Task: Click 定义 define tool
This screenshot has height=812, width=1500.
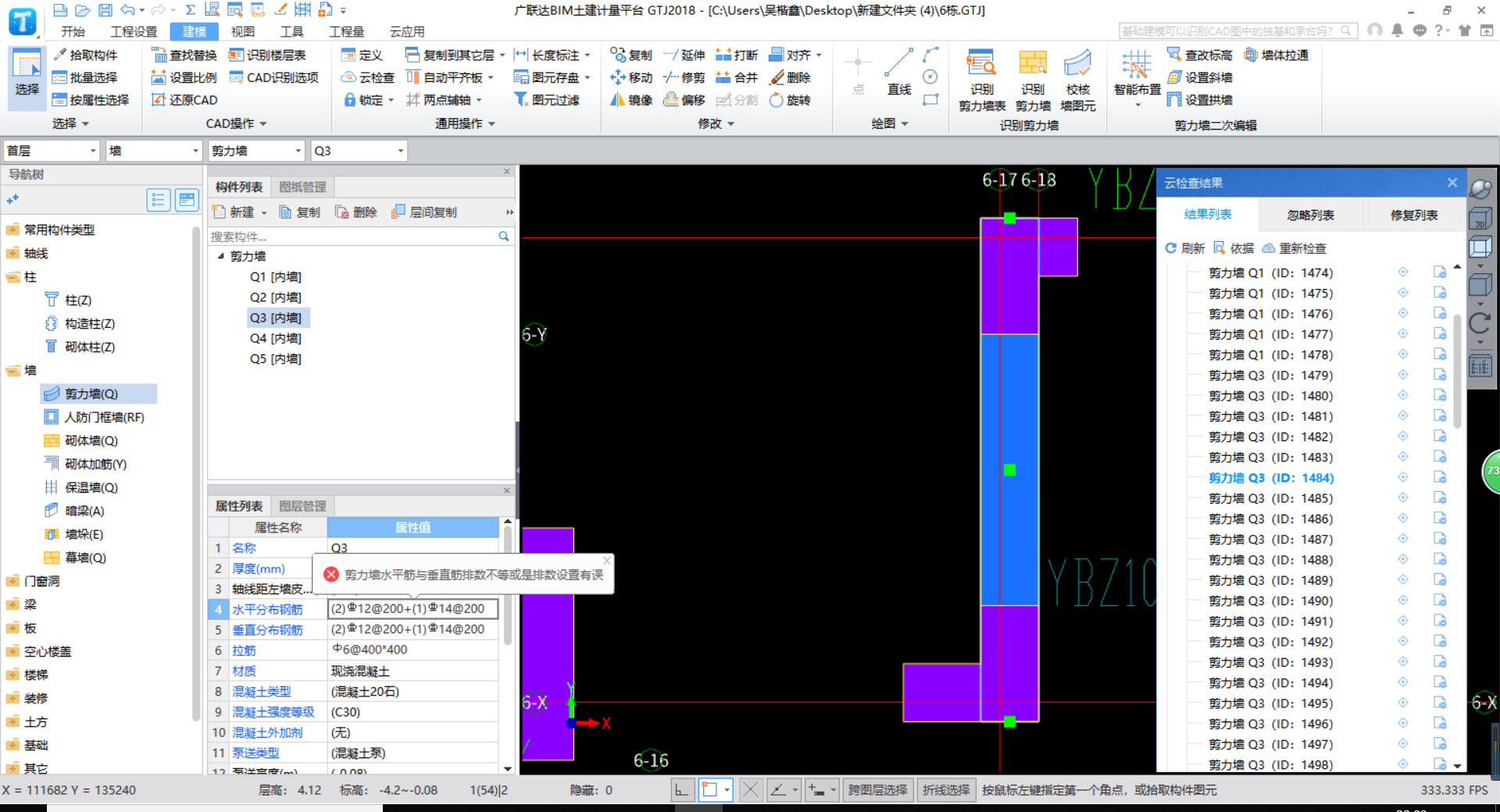Action: pyautogui.click(x=362, y=55)
